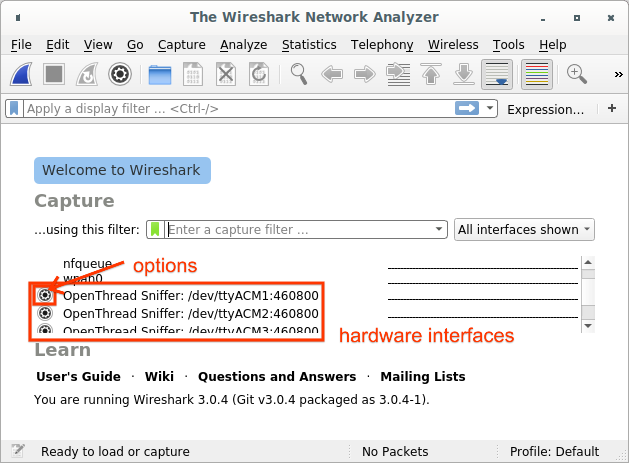Open capture options gear in toolbar
This screenshot has width=631, height=466.
coord(120,74)
